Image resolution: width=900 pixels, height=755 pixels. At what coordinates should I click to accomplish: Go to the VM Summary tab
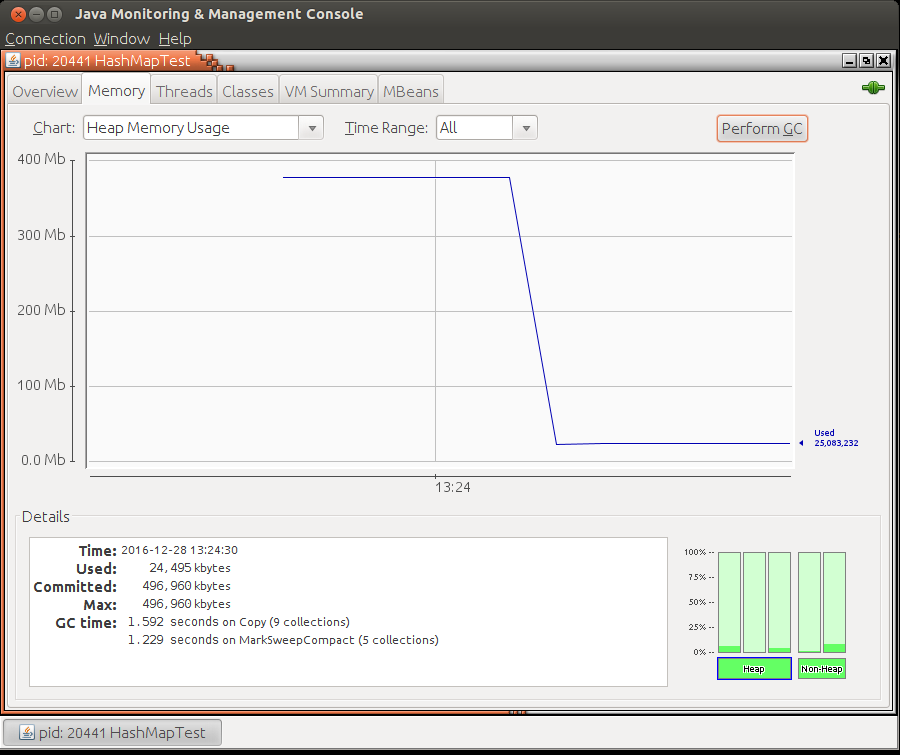(328, 91)
